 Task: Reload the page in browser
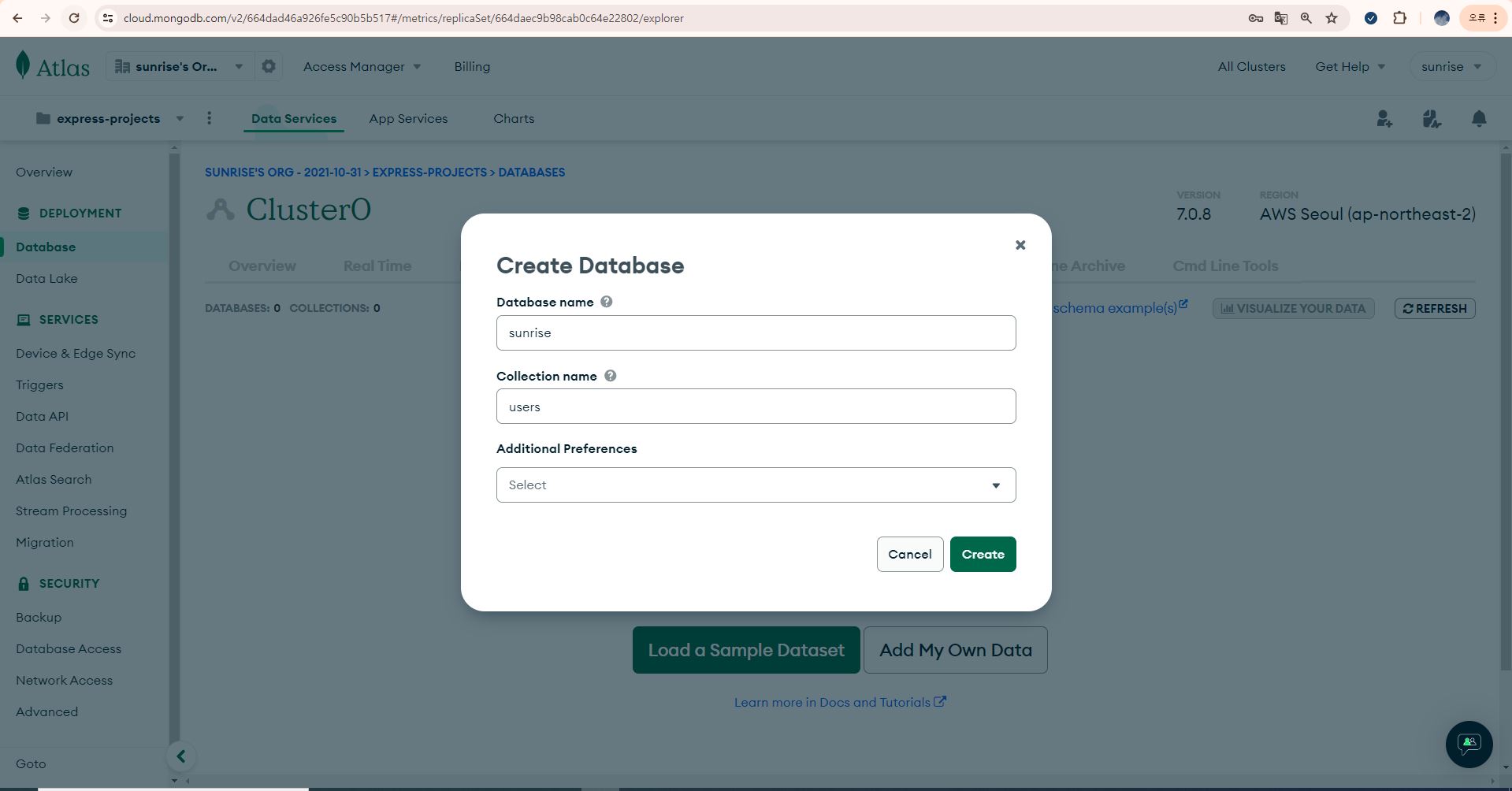click(x=74, y=18)
